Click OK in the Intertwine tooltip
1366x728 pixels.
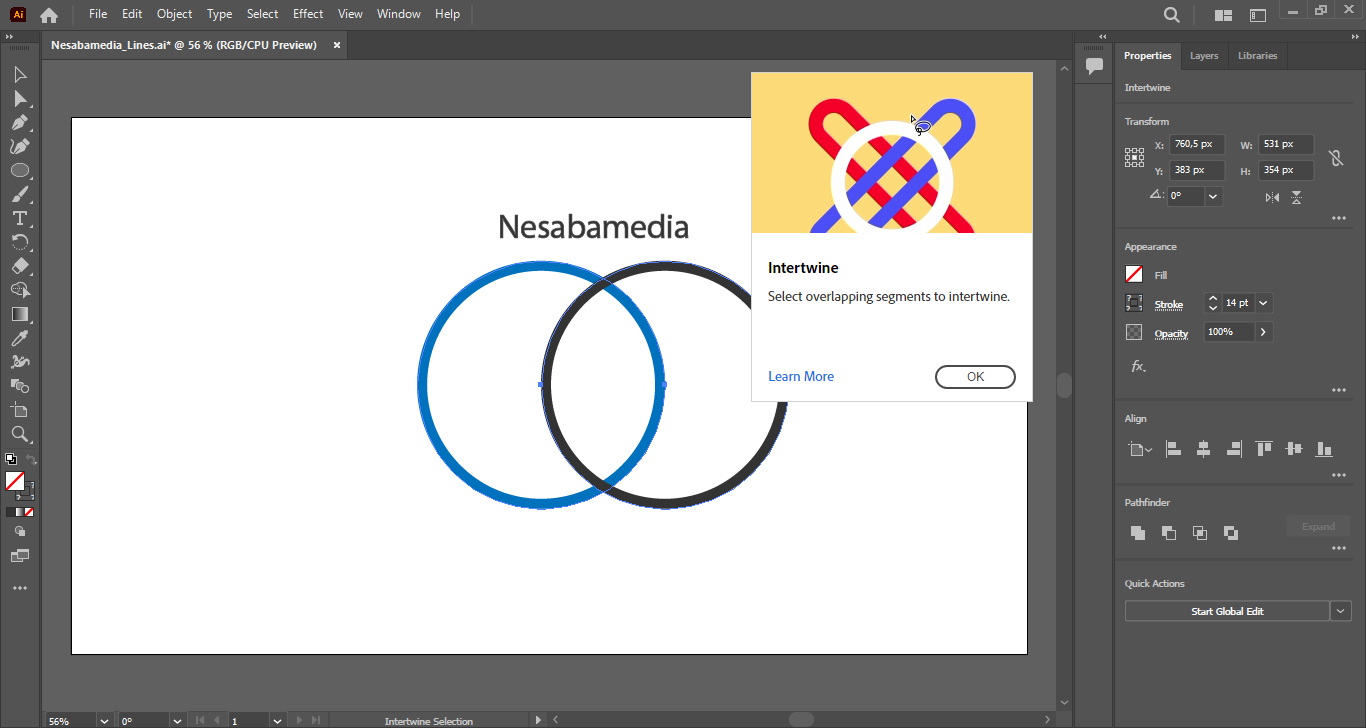[975, 377]
